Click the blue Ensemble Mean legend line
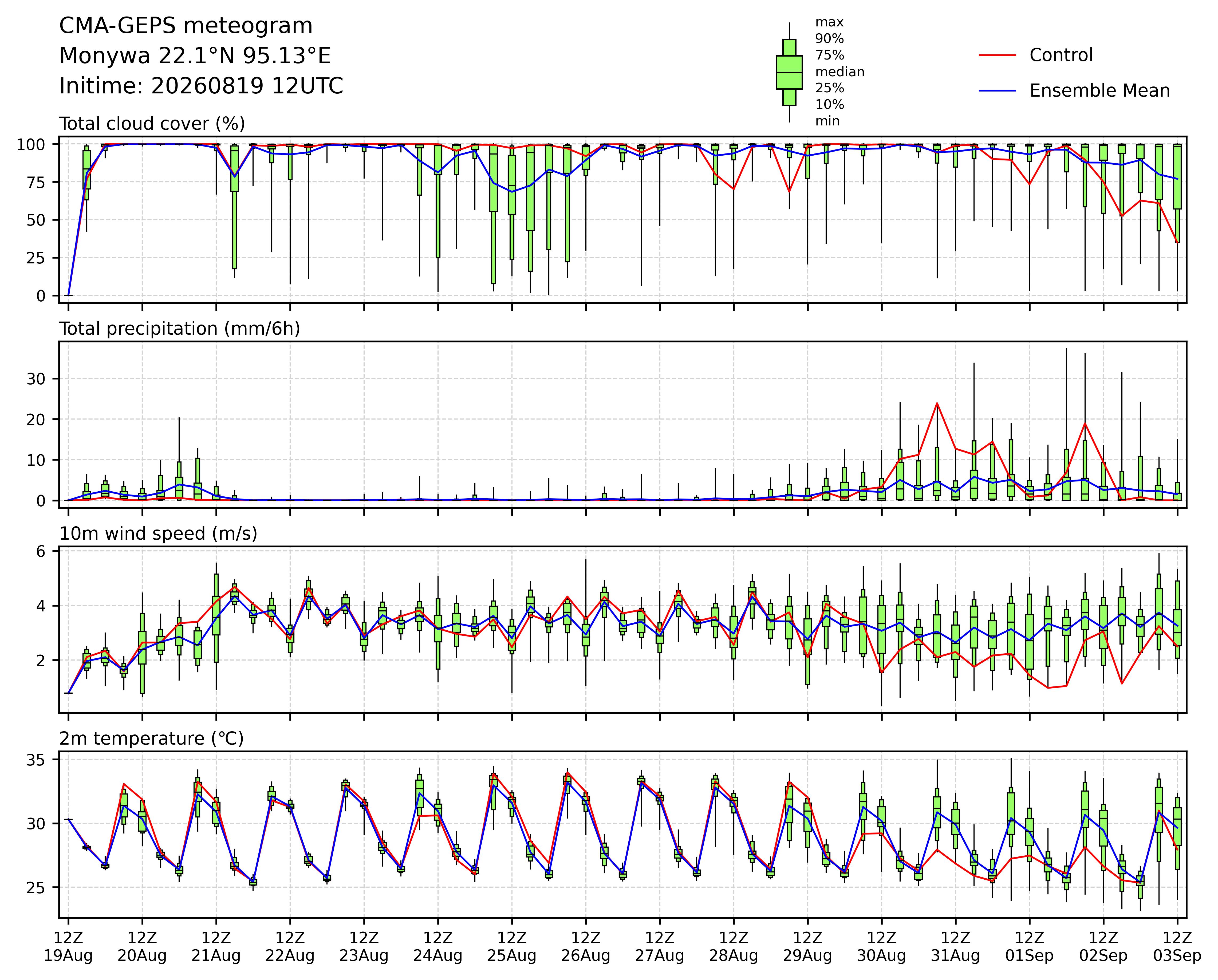 pyautogui.click(x=998, y=90)
